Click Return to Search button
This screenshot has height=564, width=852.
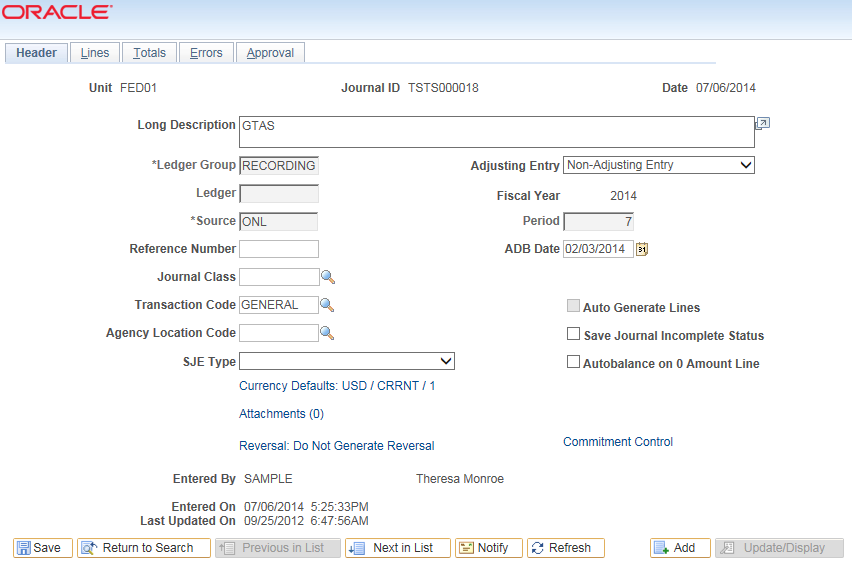click(x=143, y=548)
